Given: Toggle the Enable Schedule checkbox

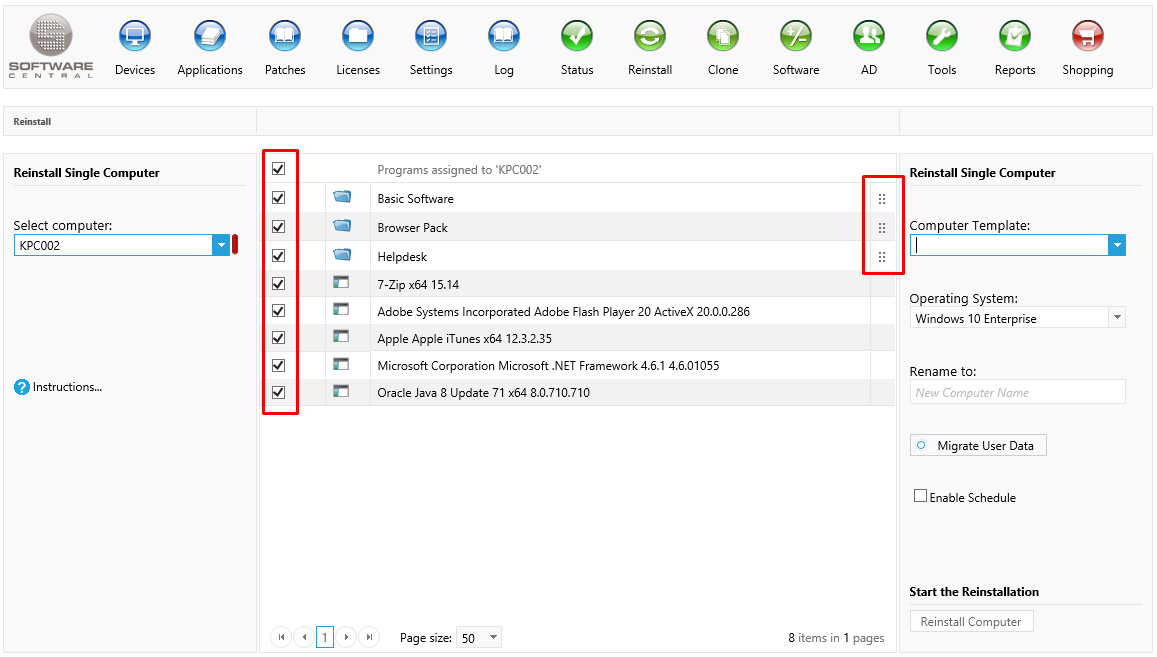Looking at the screenshot, I should click(920, 496).
